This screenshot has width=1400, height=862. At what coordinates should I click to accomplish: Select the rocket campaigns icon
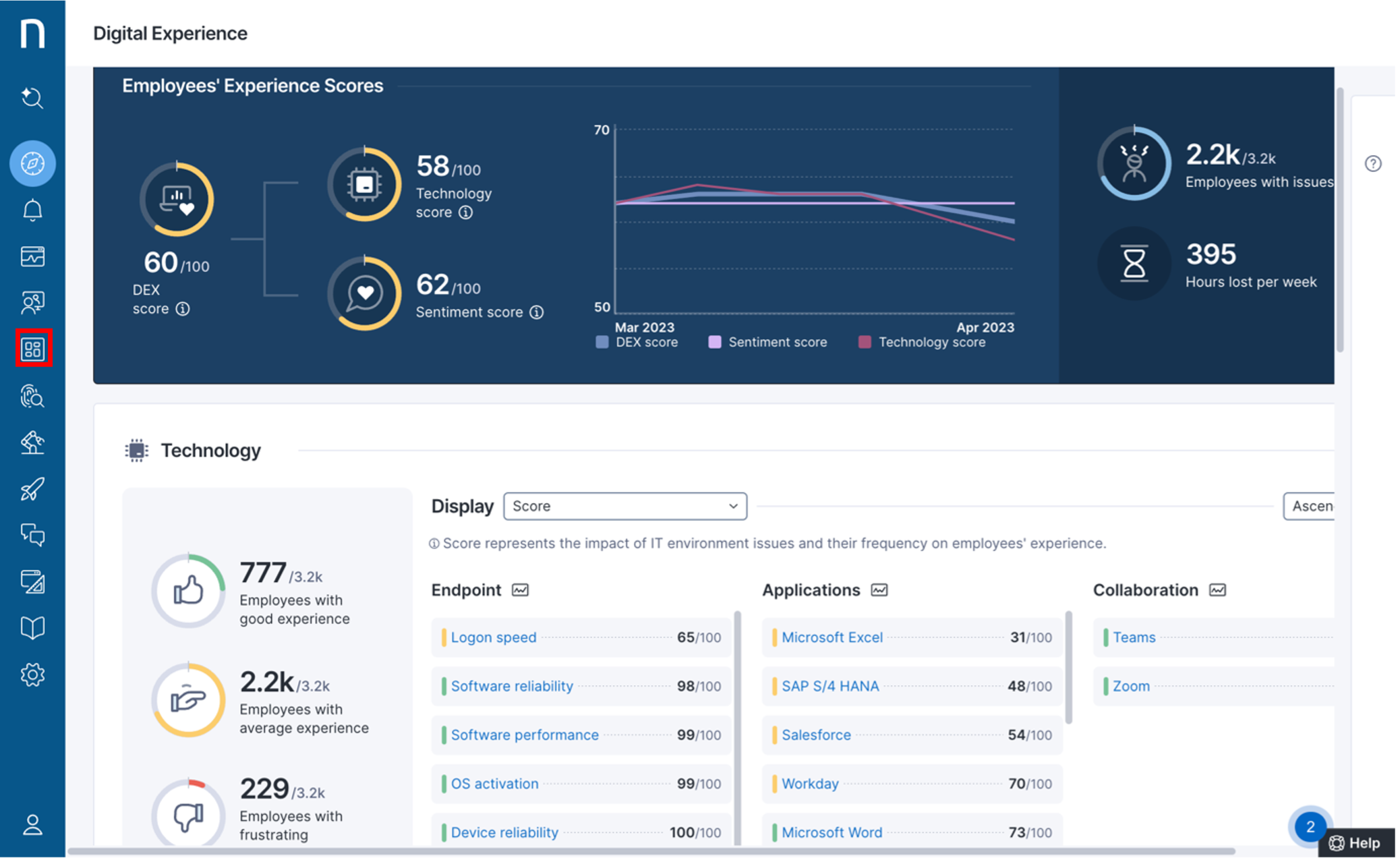click(32, 489)
